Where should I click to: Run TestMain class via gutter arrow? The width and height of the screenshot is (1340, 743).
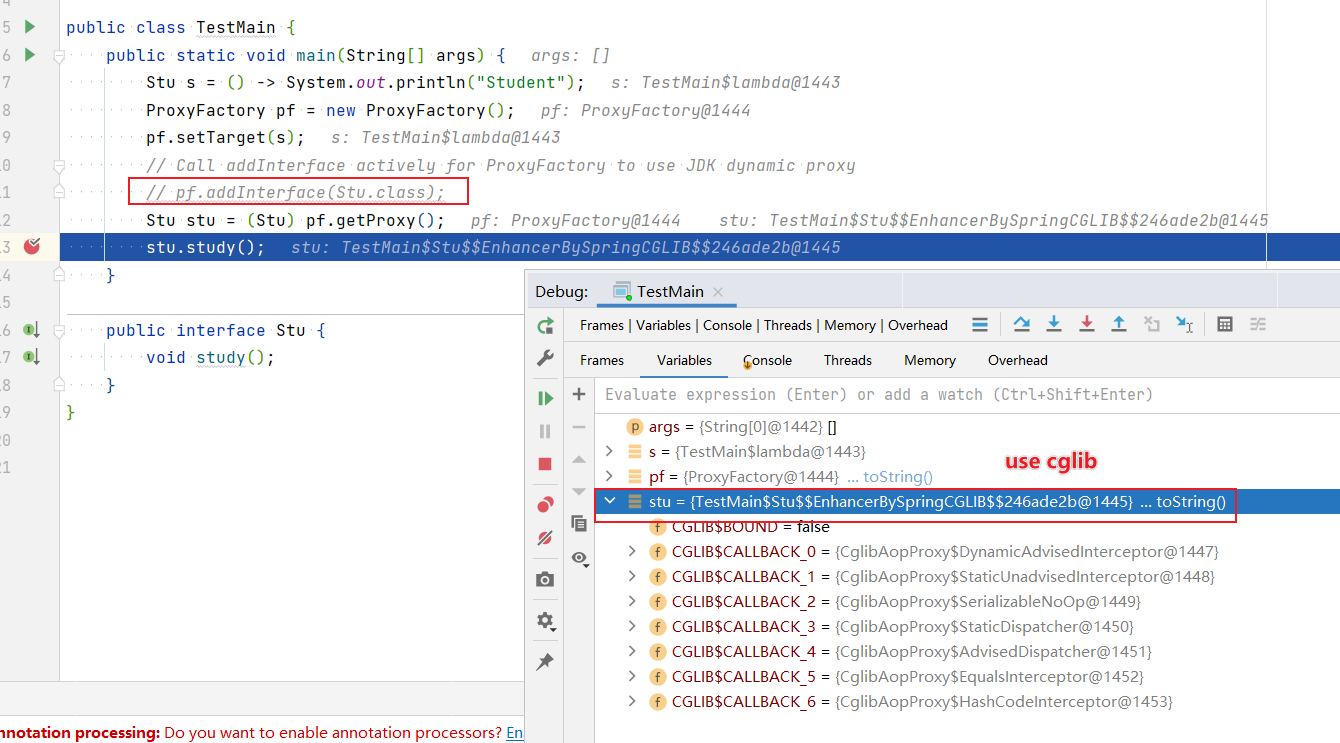(x=30, y=27)
